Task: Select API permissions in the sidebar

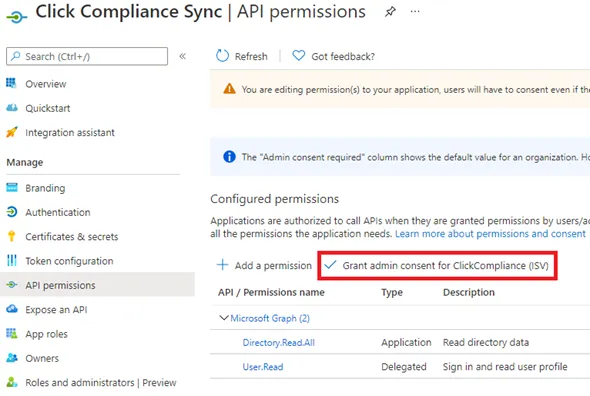Action: pos(97,285)
